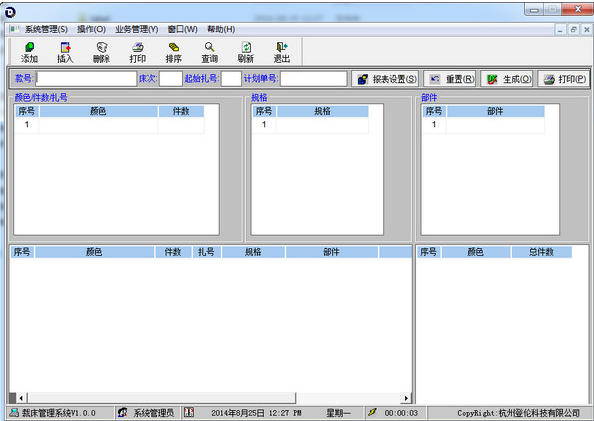Open the 查询 (Search) tool
This screenshot has height=421, width=594.
209,52
